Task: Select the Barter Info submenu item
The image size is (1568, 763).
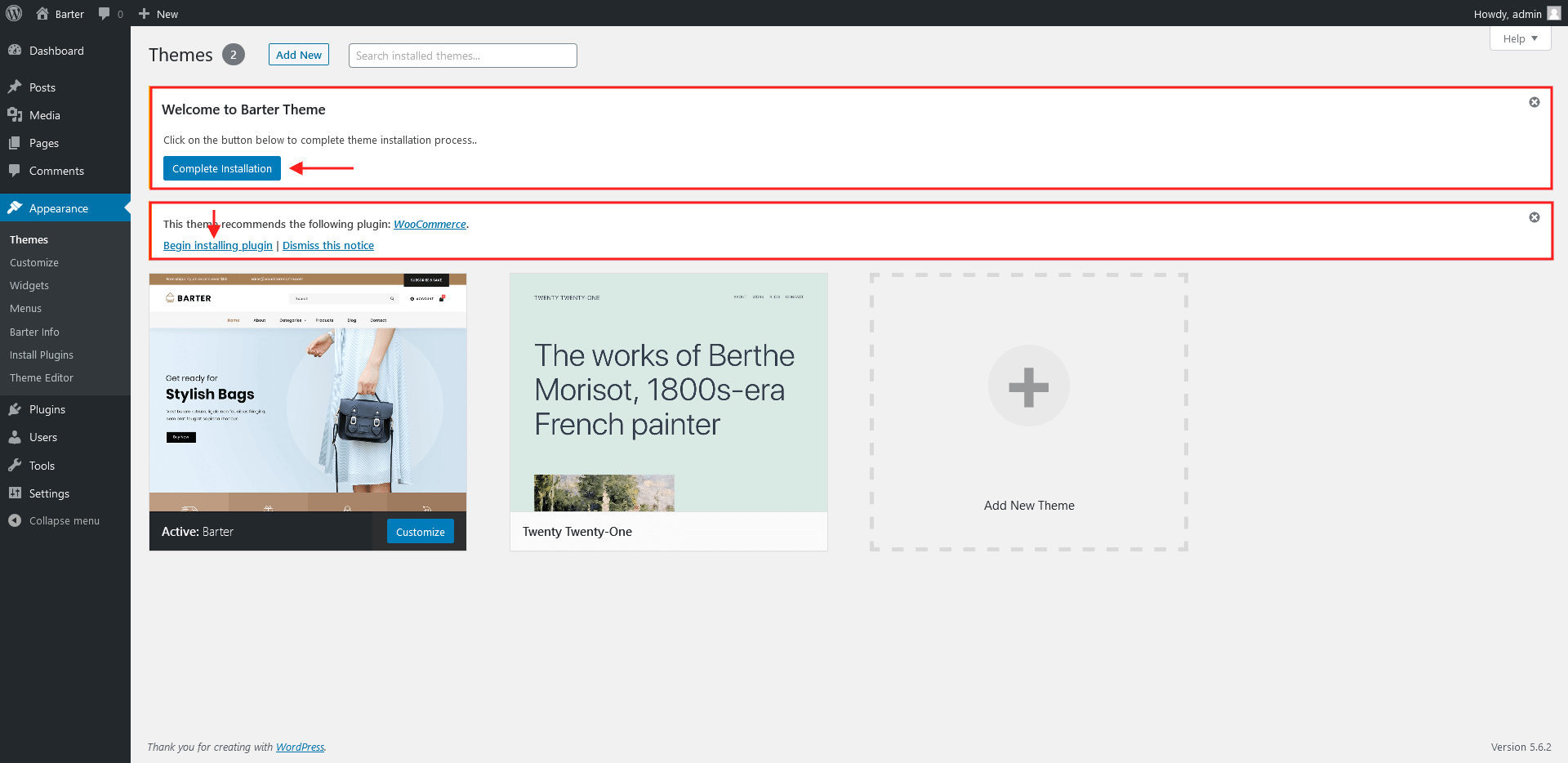Action: click(34, 332)
